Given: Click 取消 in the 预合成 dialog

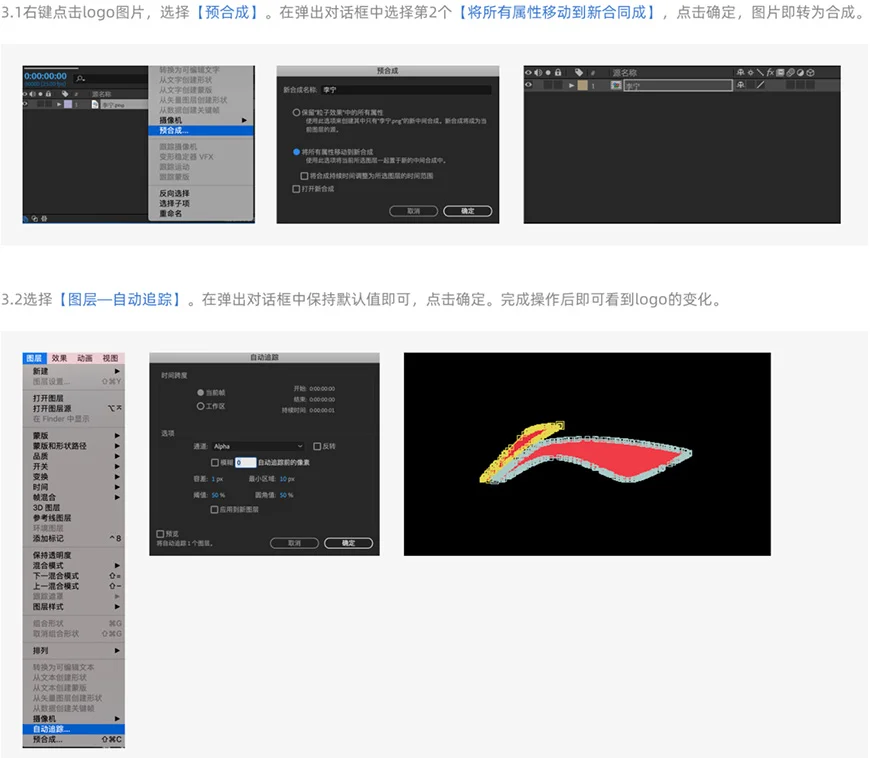Looking at the screenshot, I should tap(414, 211).
